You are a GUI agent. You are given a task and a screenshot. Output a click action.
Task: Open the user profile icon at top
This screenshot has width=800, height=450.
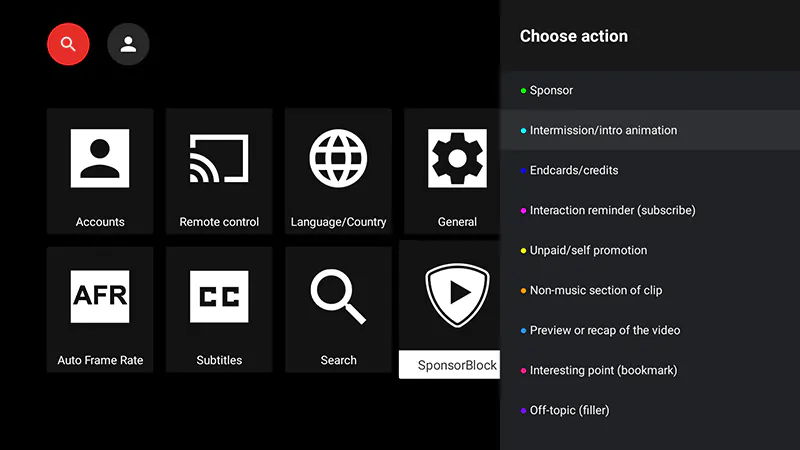(x=128, y=44)
